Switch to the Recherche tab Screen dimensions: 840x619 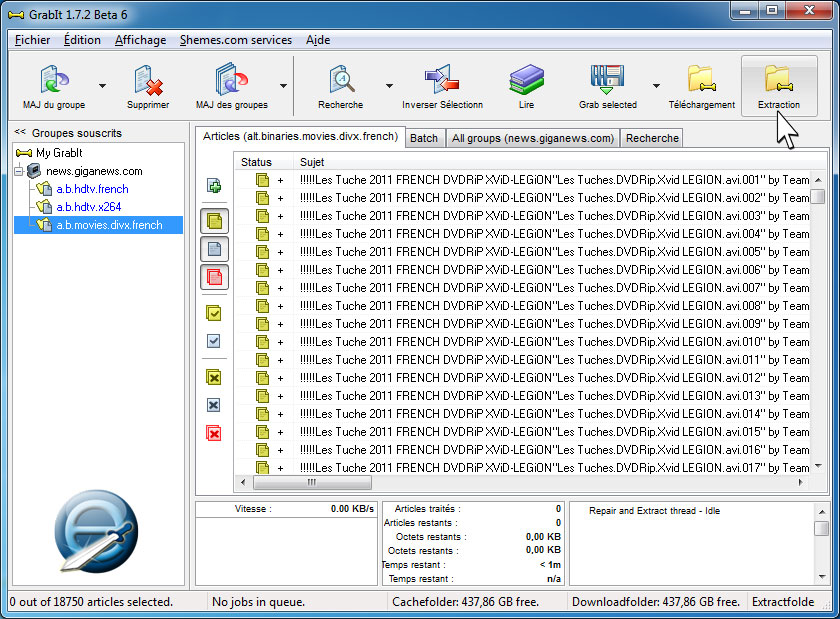pos(652,138)
